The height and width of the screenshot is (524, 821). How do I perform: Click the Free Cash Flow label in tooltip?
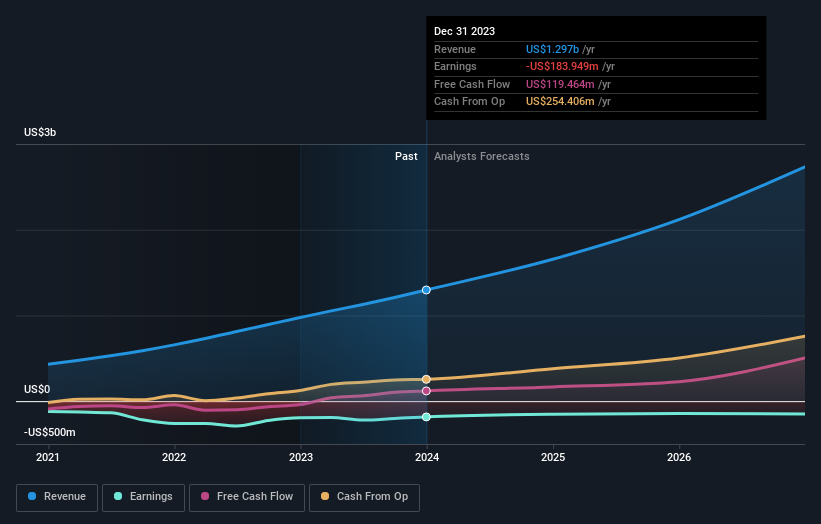[472, 84]
